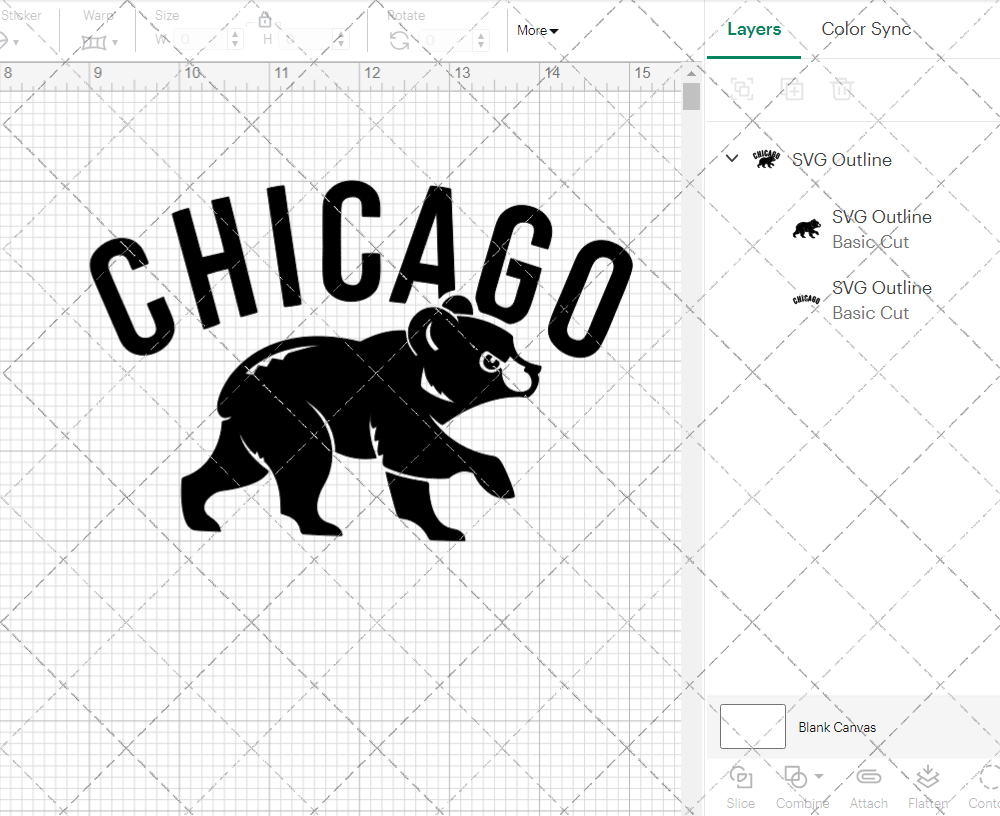Image resolution: width=1000 pixels, height=816 pixels.
Task: Click the Duplicate icon in Layers panel
Action: pyautogui.click(x=792, y=89)
